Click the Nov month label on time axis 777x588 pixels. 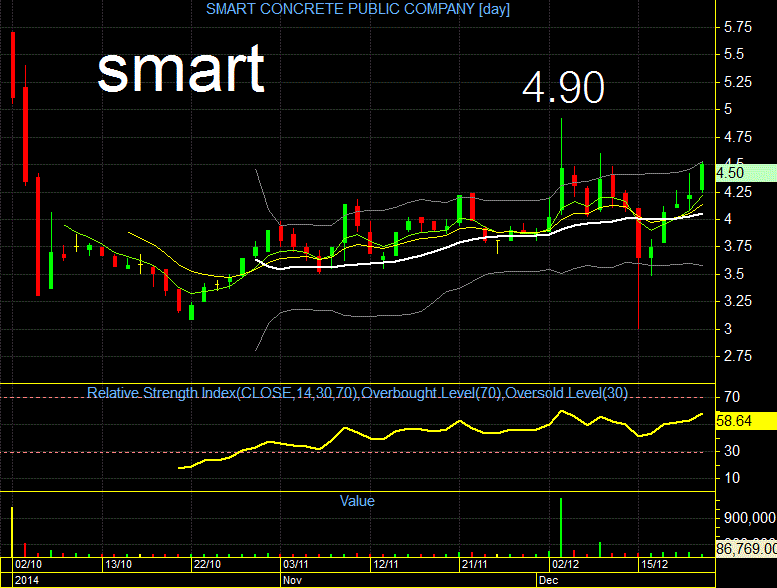[x=291, y=580]
